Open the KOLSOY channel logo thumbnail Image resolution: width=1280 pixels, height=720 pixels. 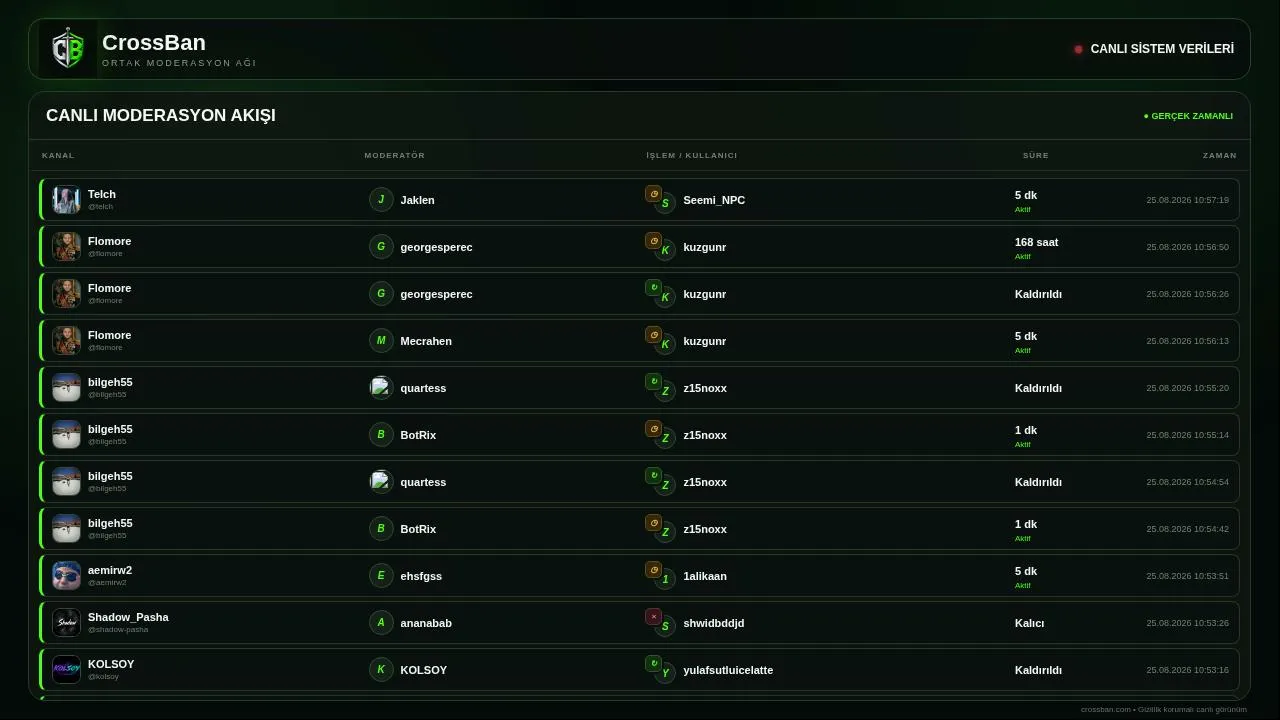coord(66,670)
